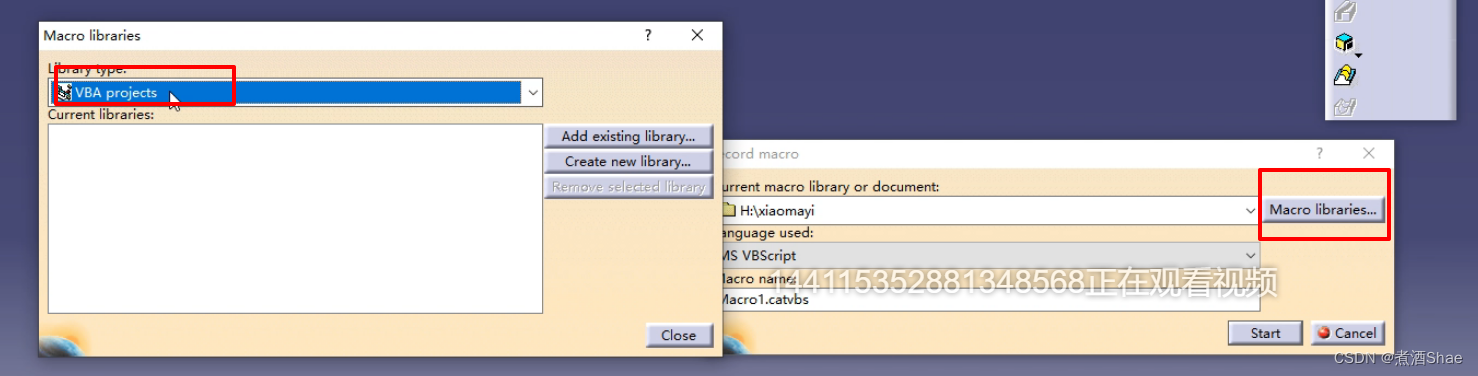Click the empty Current libraries list box
The width and height of the screenshot is (1478, 376).
[x=295, y=219]
